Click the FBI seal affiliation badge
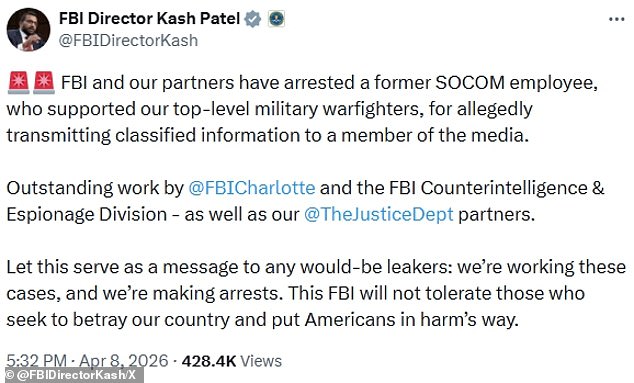 277,19
